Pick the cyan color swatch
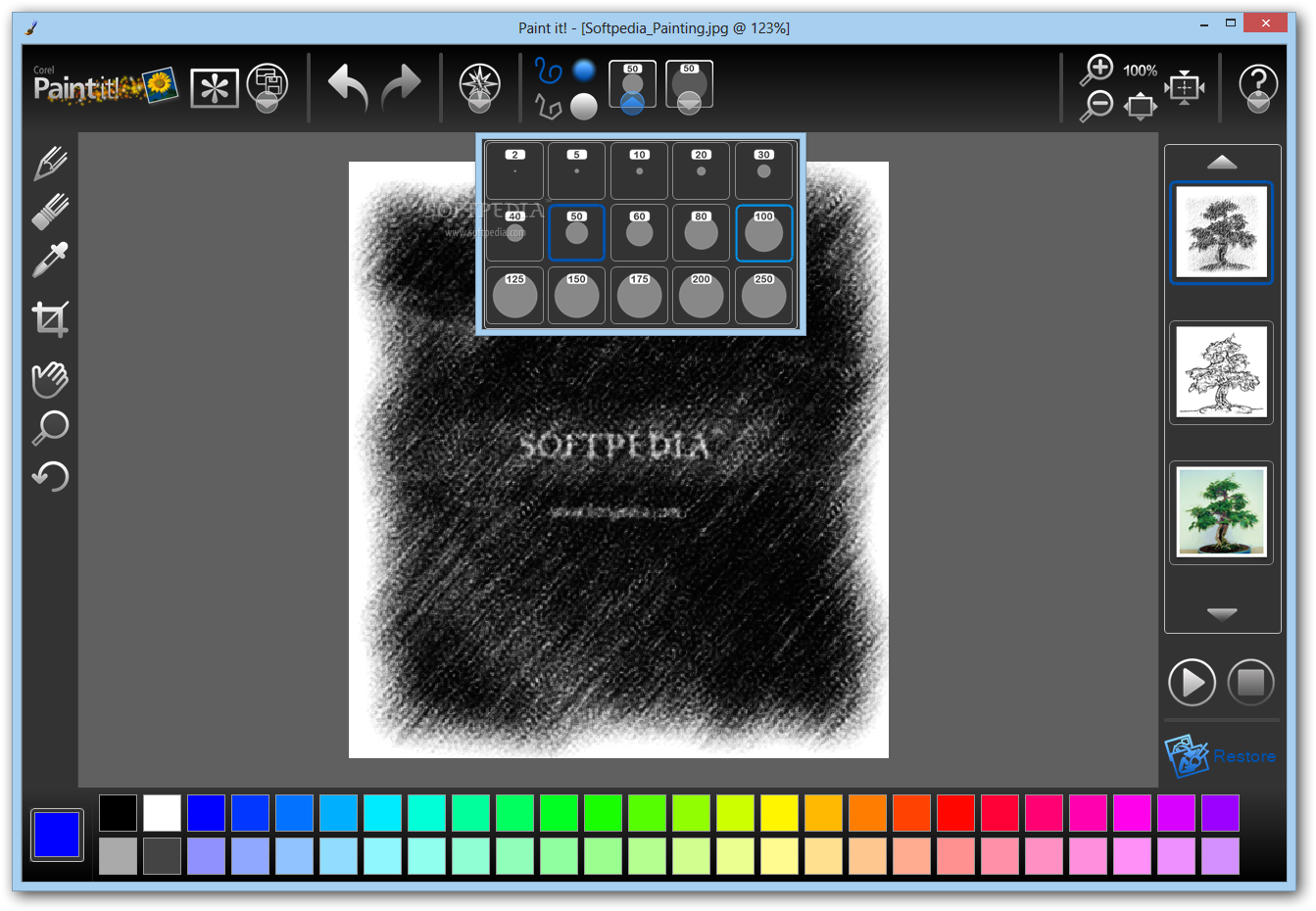The height and width of the screenshot is (911, 1316). (382, 813)
